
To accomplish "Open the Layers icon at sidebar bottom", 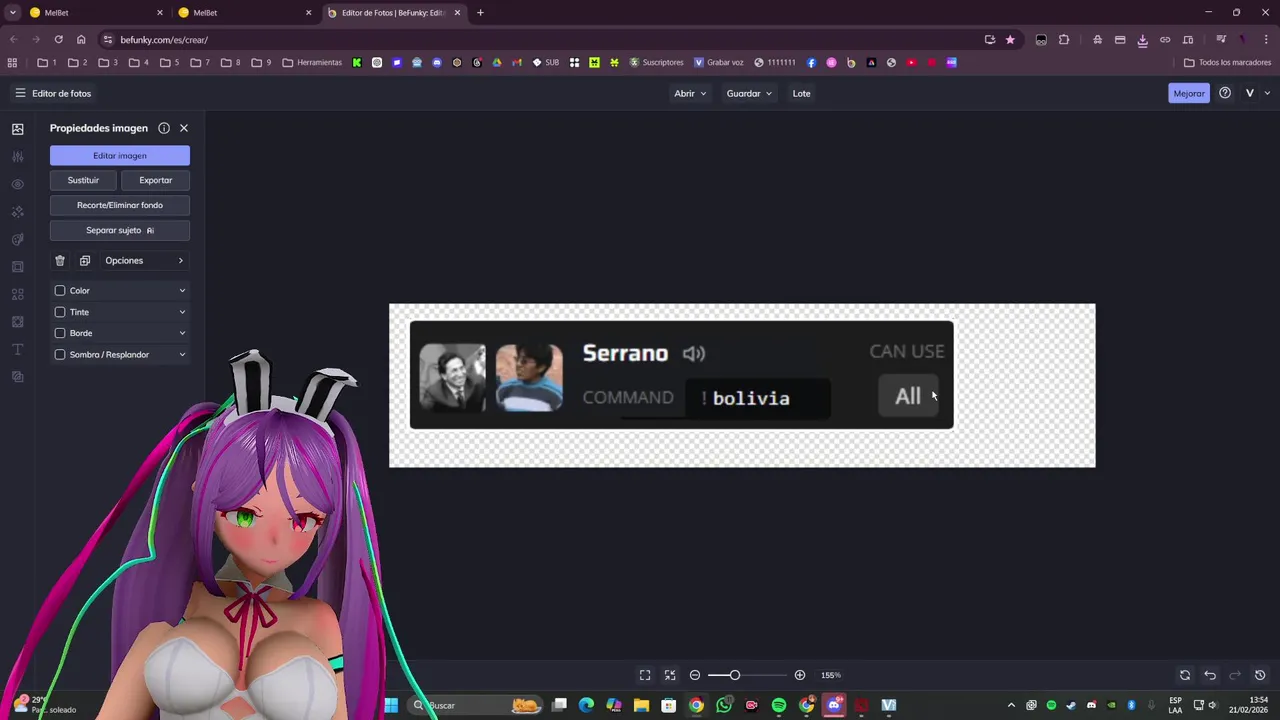I will [x=17, y=377].
